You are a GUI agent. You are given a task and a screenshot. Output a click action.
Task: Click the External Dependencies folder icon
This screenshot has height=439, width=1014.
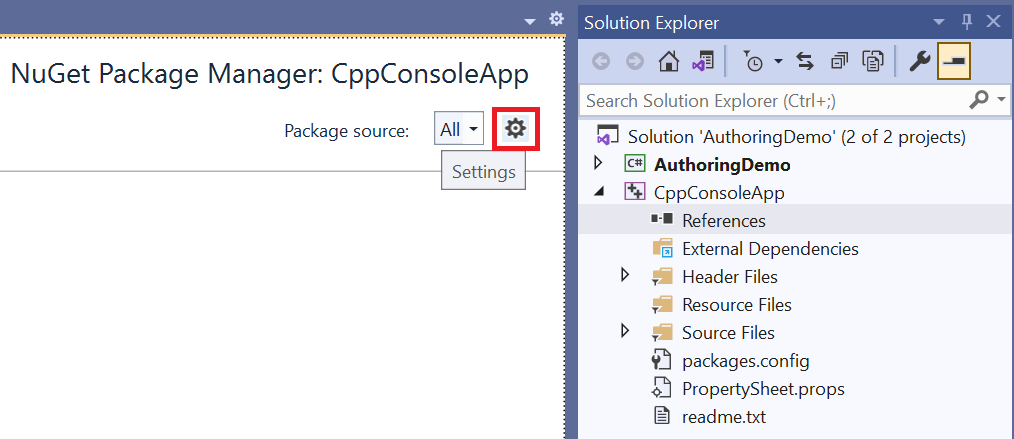tap(662, 248)
